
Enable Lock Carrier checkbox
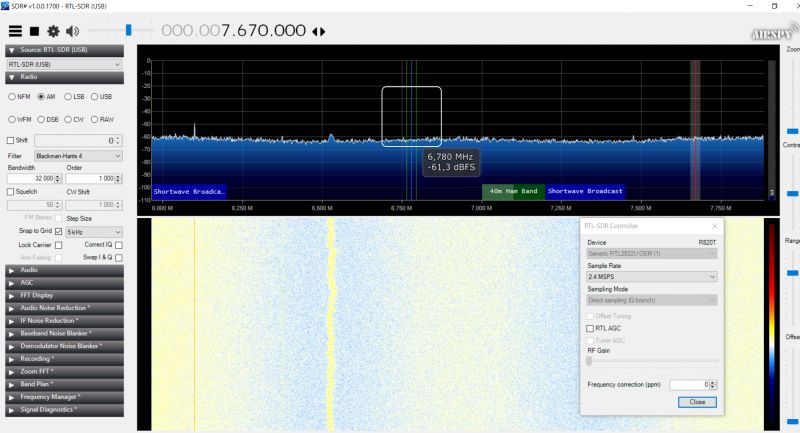point(59,245)
